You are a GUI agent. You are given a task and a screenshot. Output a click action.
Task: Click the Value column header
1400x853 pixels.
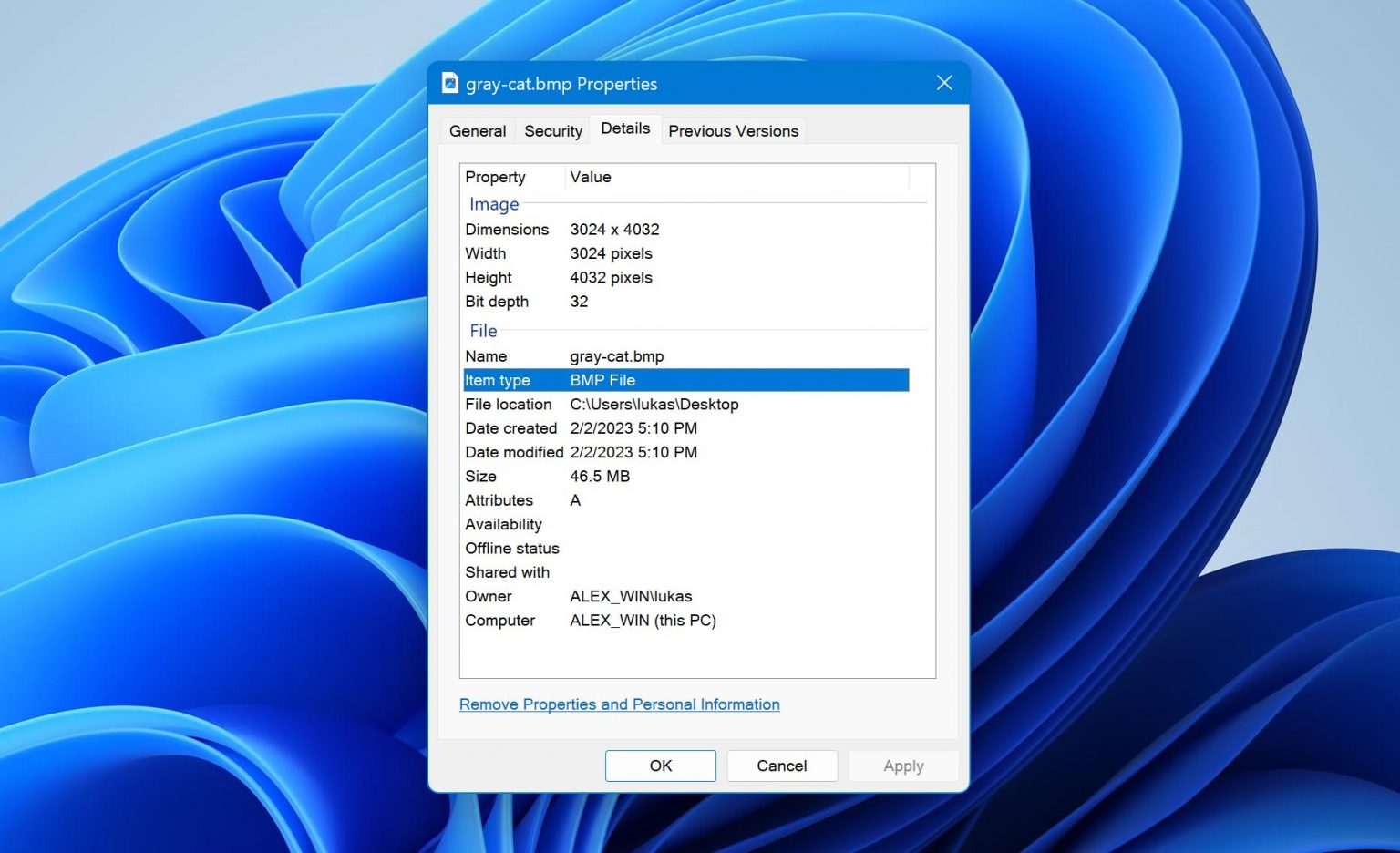pos(591,177)
